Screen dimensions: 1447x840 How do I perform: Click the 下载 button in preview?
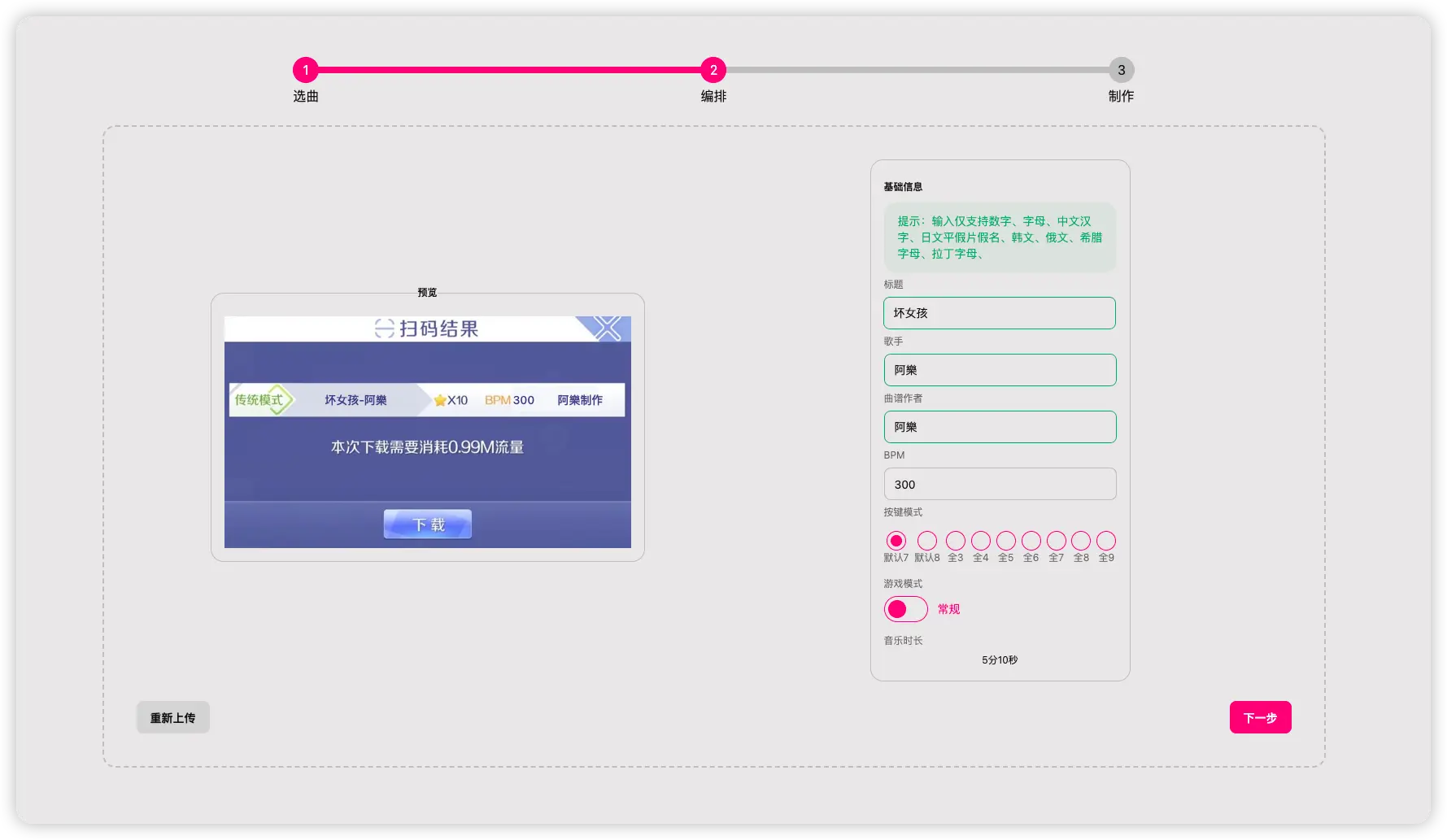pyautogui.click(x=428, y=524)
